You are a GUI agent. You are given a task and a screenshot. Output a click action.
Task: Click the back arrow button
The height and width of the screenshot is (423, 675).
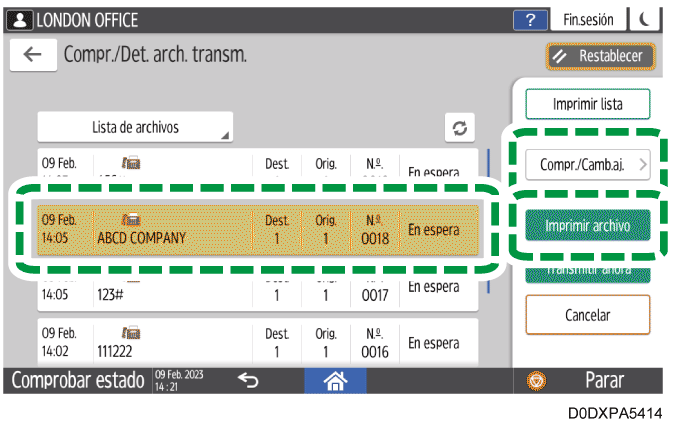click(x=33, y=55)
